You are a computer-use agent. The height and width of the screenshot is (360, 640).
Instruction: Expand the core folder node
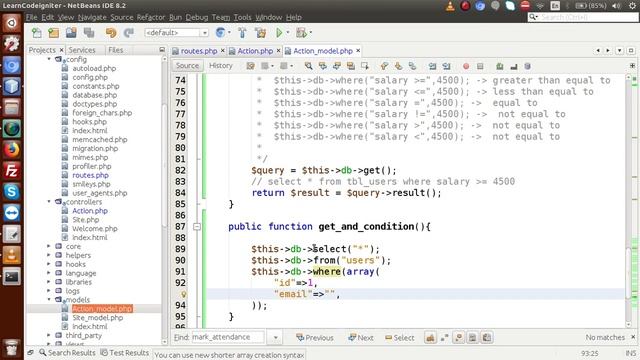(x=49, y=246)
